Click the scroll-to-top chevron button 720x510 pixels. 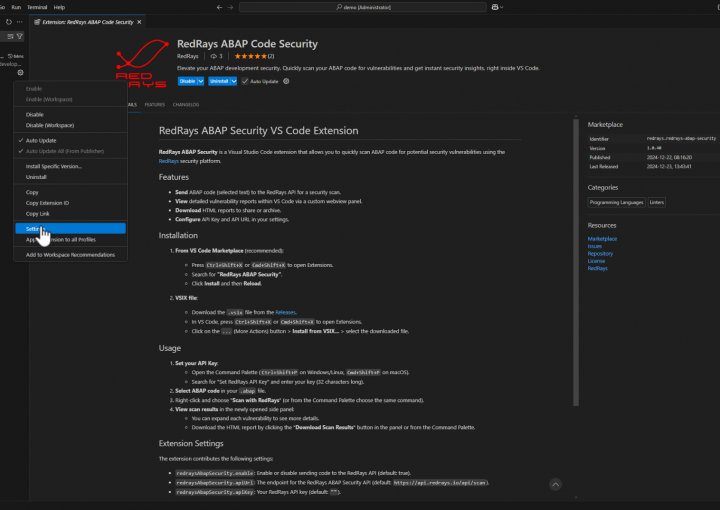click(555, 484)
